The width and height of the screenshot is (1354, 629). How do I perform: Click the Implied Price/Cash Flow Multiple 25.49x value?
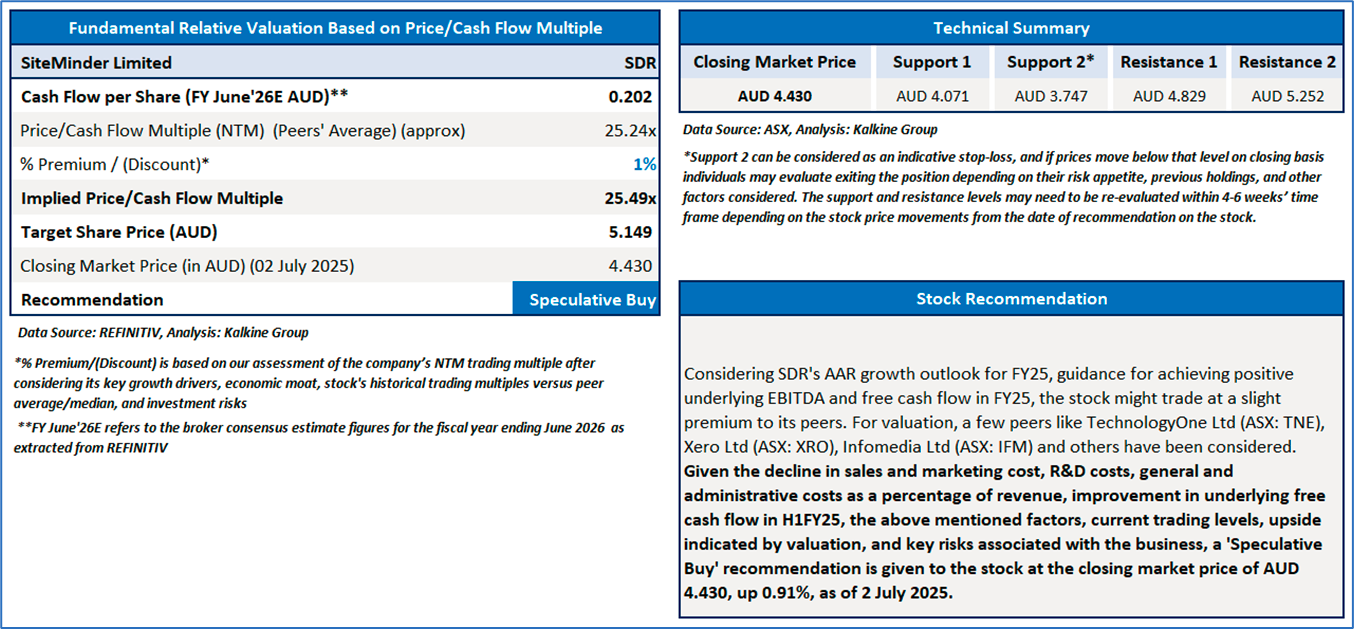click(x=630, y=198)
